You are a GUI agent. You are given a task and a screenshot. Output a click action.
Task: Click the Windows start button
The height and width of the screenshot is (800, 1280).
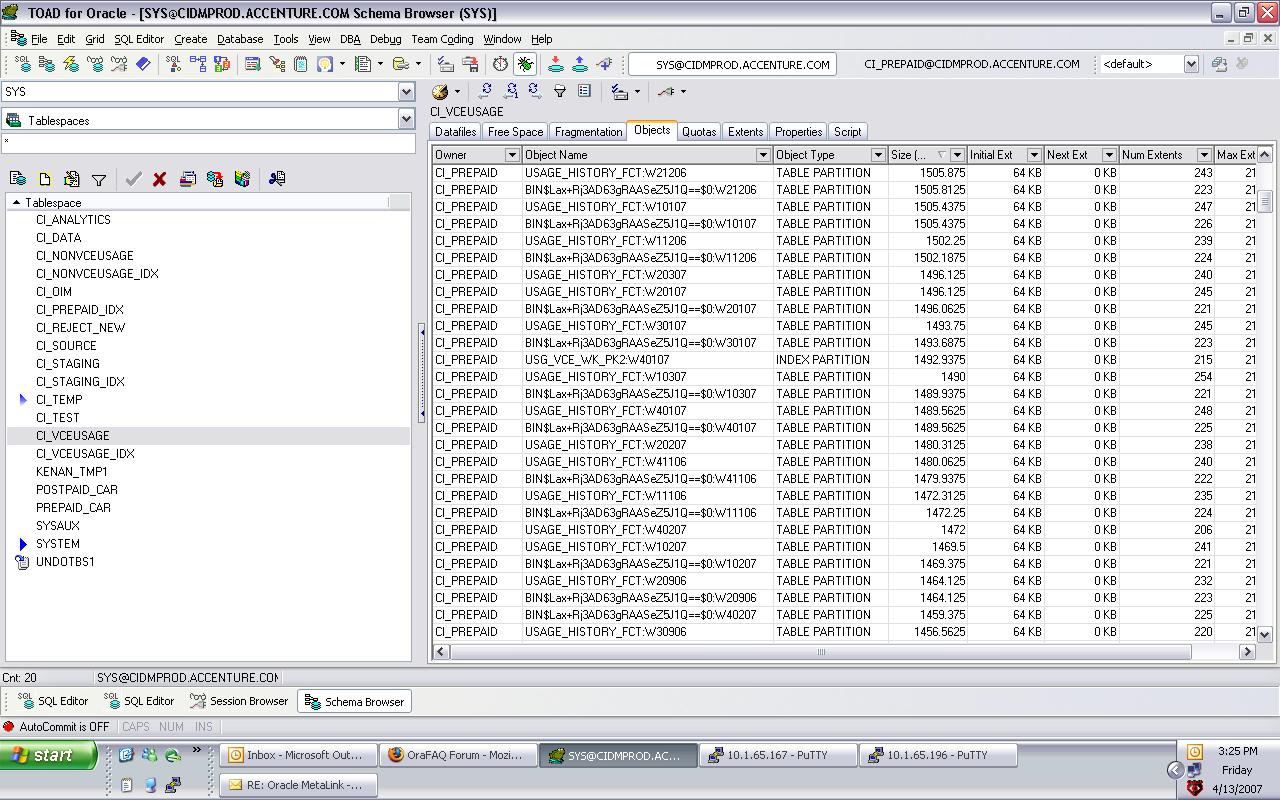[49, 755]
